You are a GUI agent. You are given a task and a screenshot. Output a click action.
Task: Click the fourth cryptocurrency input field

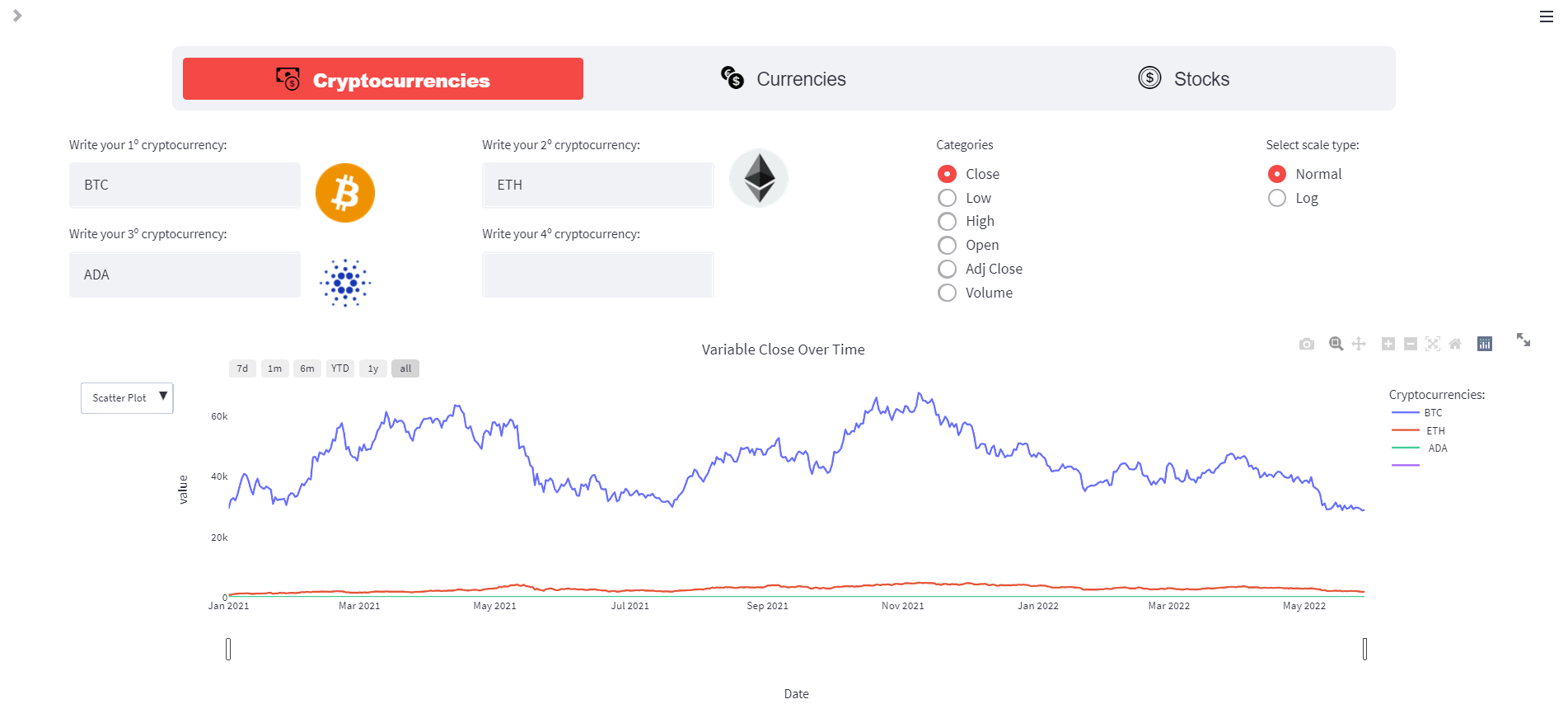[597, 274]
